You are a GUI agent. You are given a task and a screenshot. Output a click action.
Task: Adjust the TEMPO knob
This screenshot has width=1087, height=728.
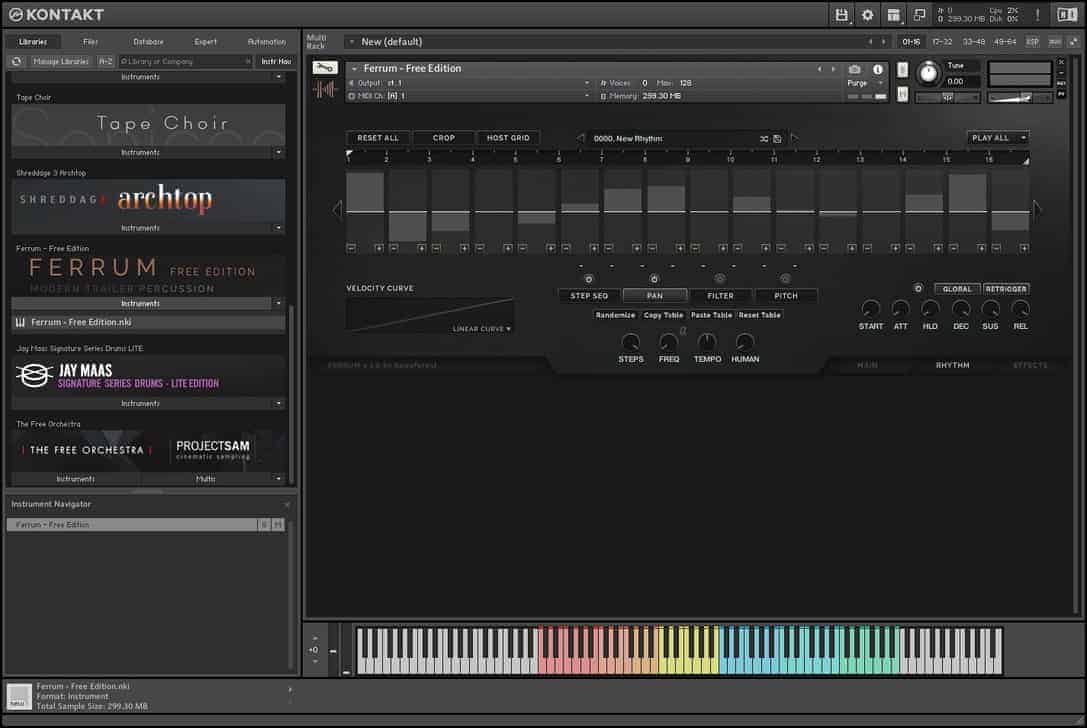[707, 343]
